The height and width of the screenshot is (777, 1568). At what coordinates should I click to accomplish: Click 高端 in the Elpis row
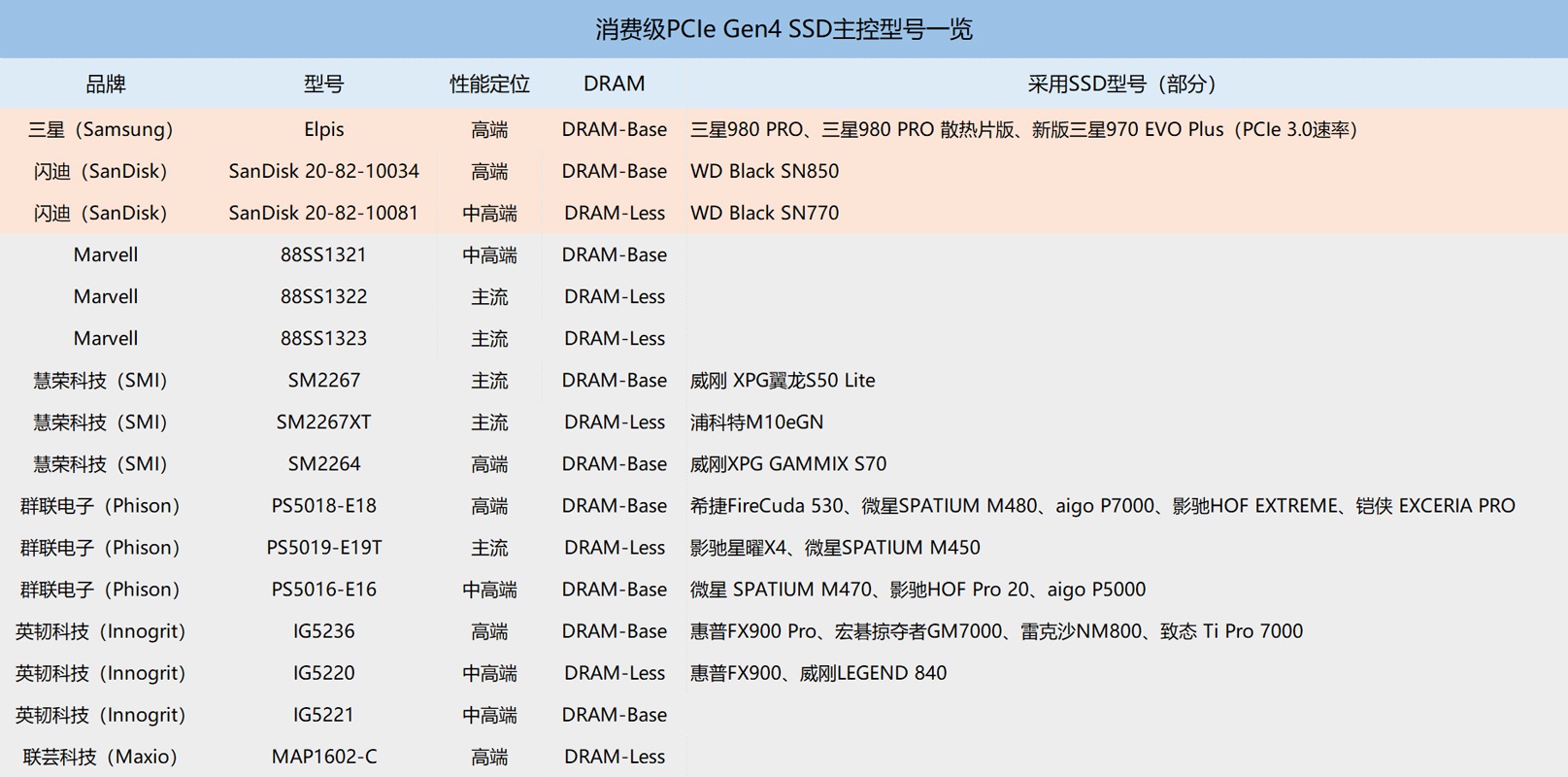(489, 129)
